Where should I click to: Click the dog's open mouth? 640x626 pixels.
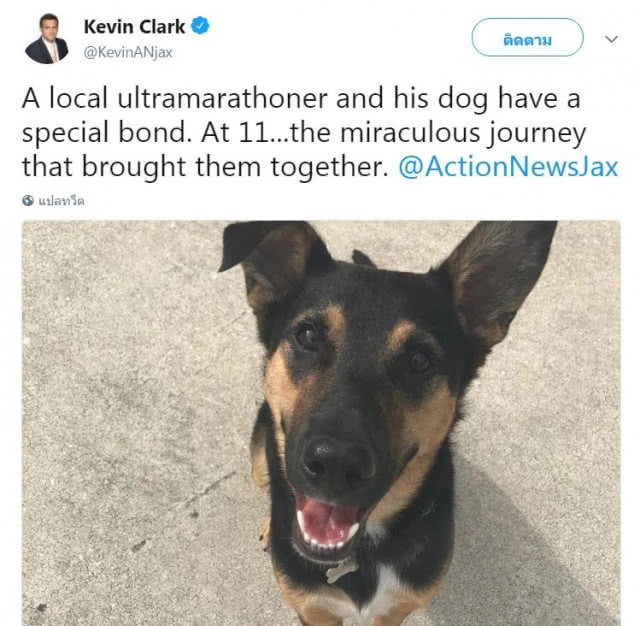(327, 524)
